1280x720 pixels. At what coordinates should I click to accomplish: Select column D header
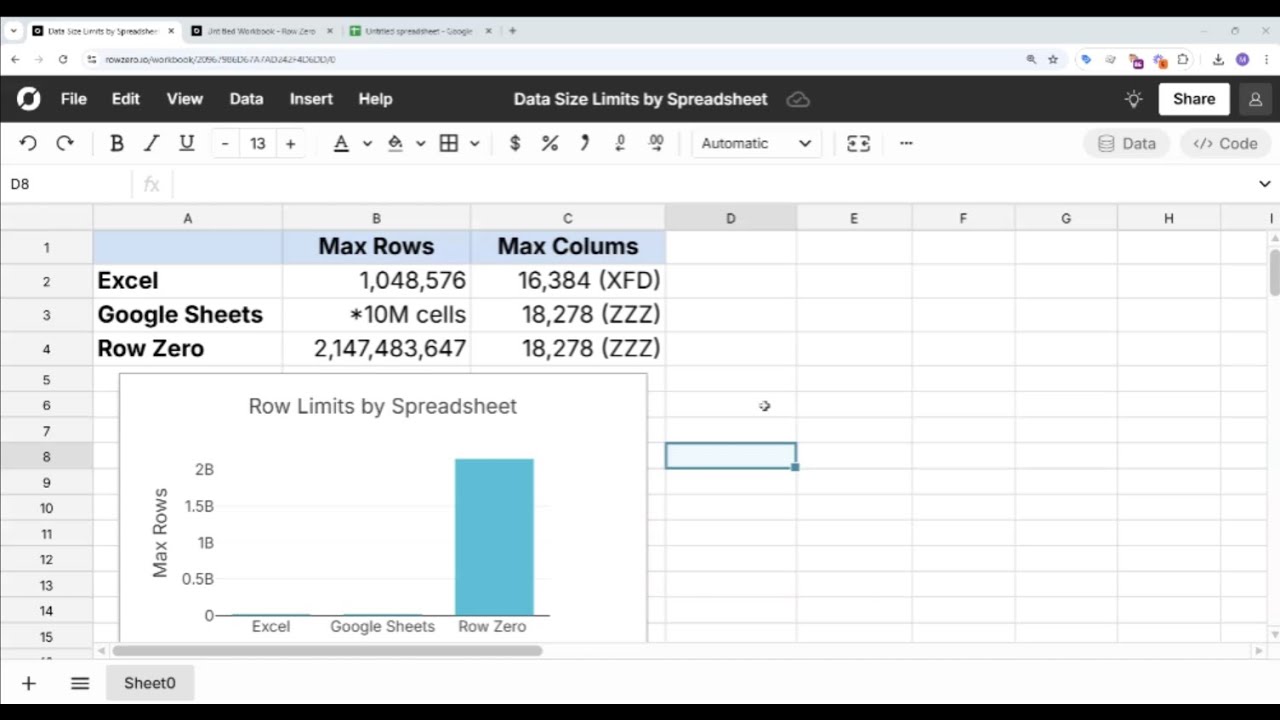[730, 218]
